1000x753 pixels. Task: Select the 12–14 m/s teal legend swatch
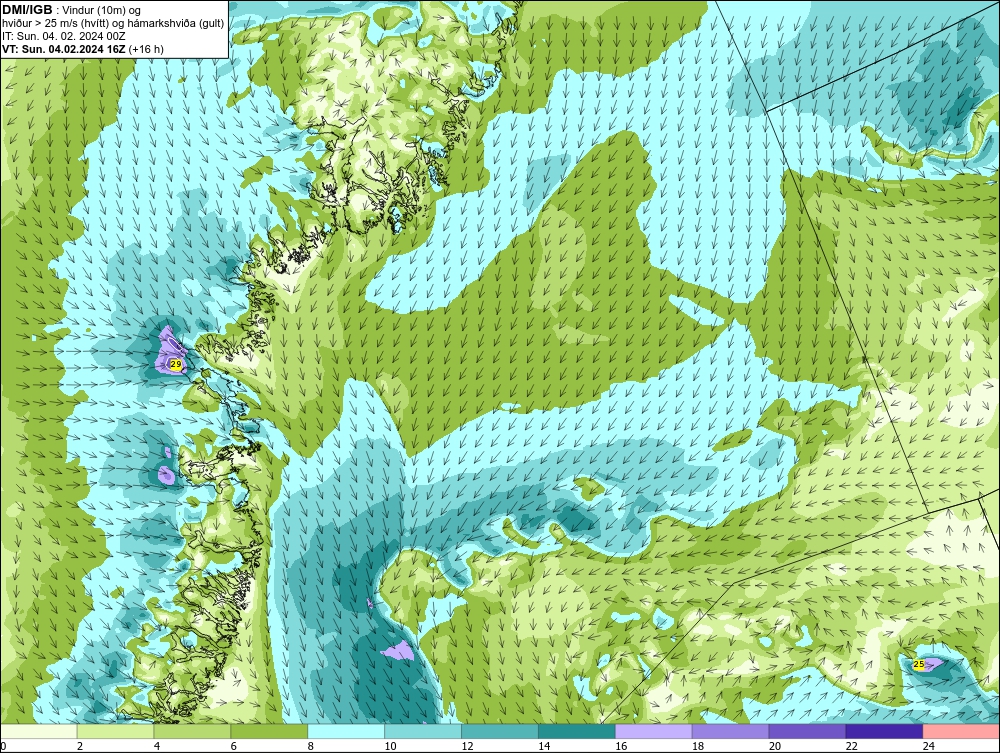[500, 731]
